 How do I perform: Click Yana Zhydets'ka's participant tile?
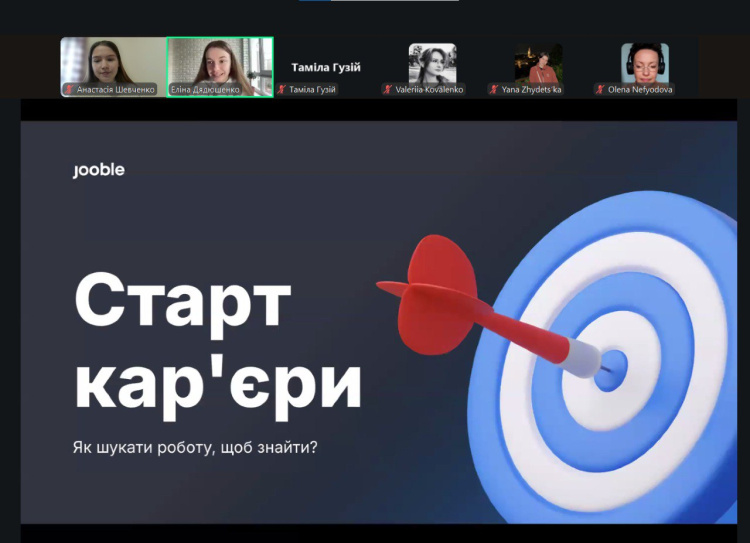(539, 64)
